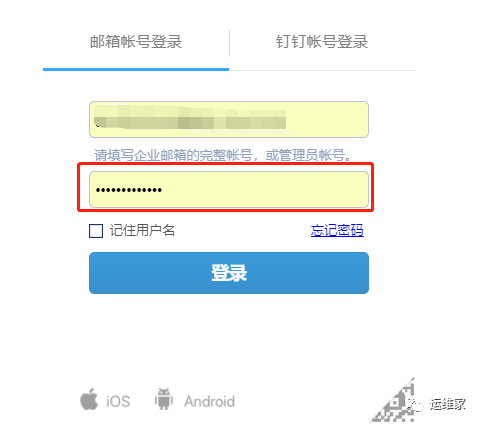Select the 邮箱帐号登录 tab
The width and height of the screenshot is (481, 426).
(x=136, y=42)
